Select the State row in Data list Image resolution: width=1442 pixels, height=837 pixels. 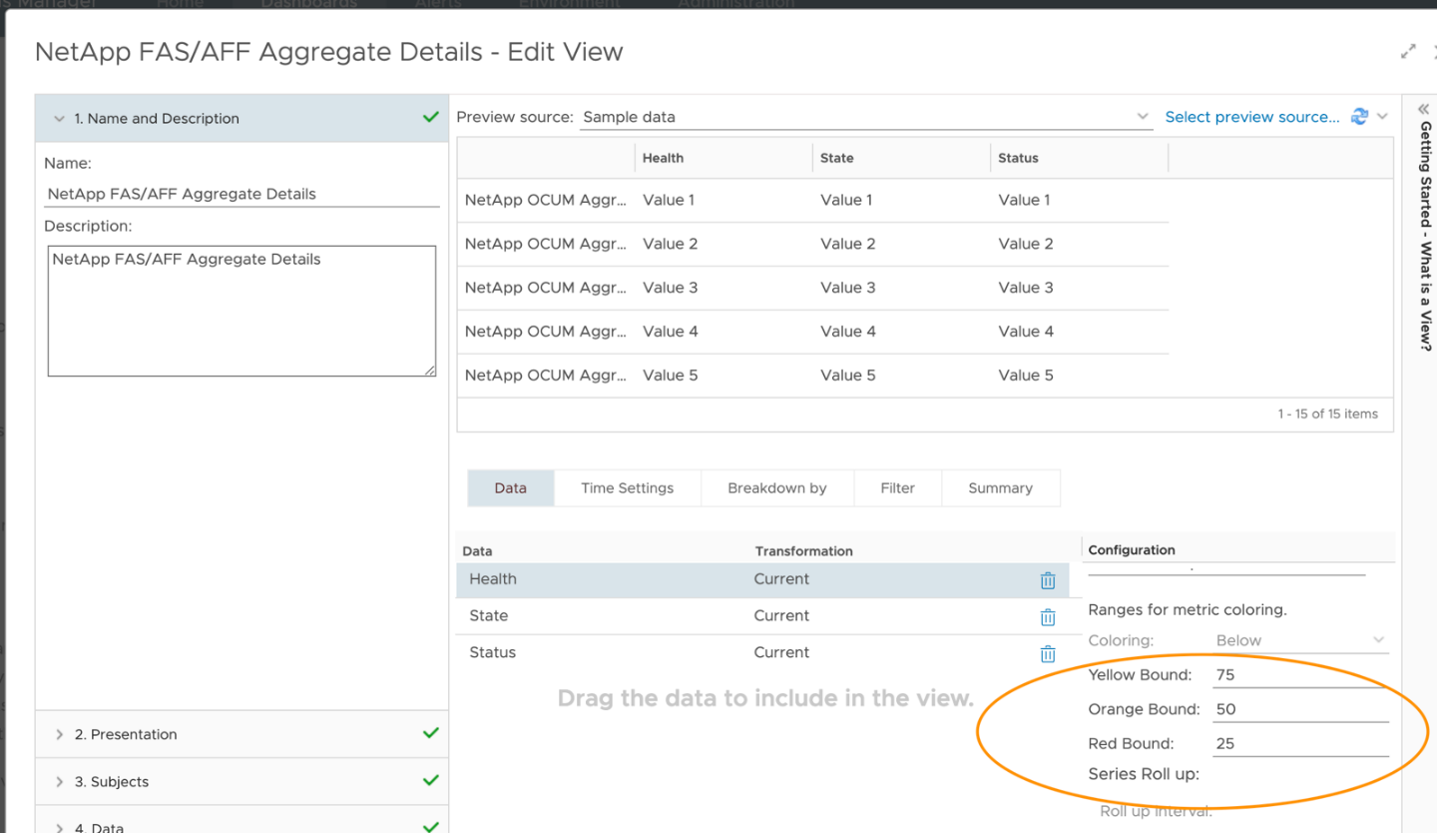pos(762,616)
